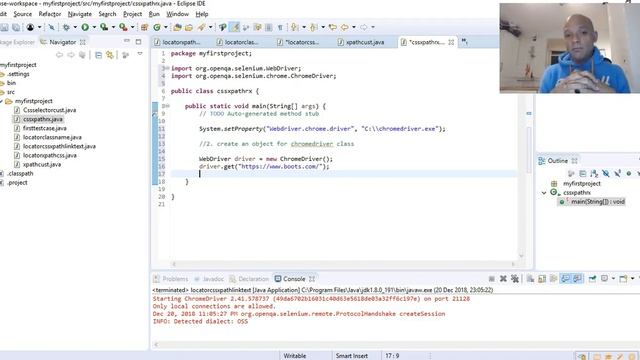Screen dimensions: 640x360
Task: Click the Remove Launch X icon in Console
Action: 503,278
